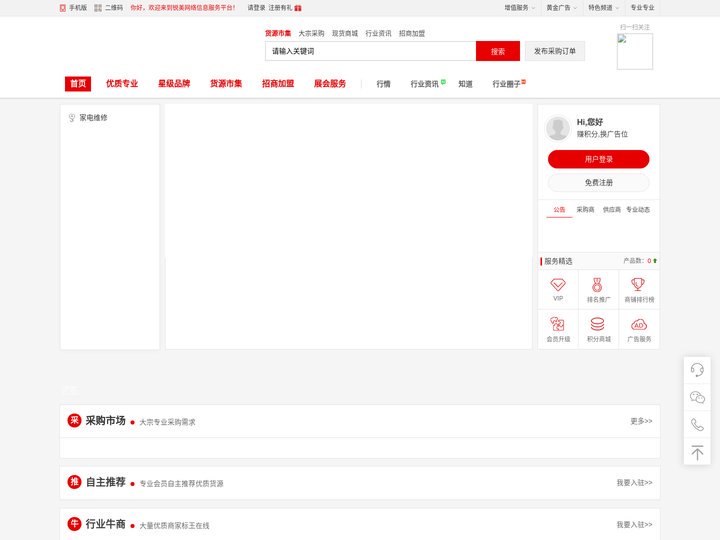Switch to the 公告 tab
The width and height of the screenshot is (720, 540).
559,210
